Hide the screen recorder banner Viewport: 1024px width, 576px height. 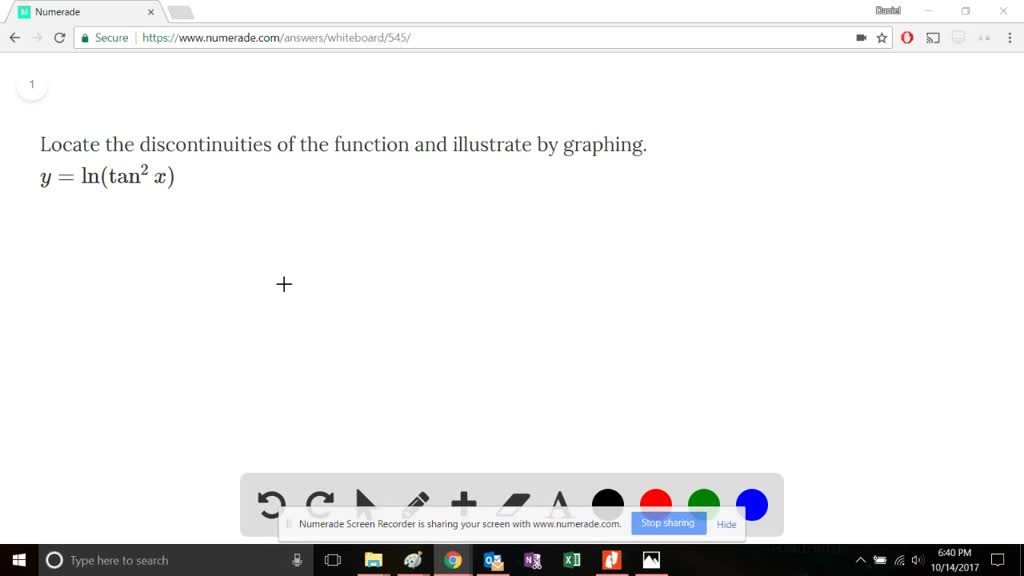[726, 524]
